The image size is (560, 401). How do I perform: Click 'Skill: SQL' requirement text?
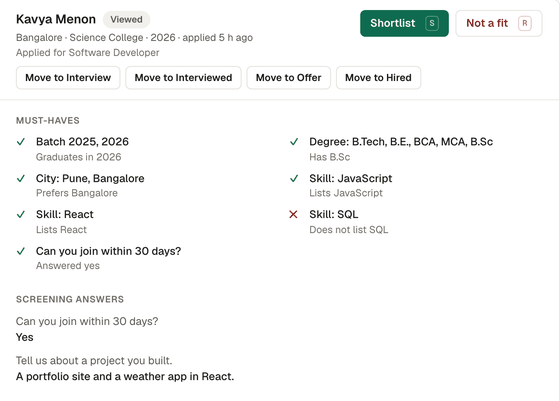tap(334, 214)
